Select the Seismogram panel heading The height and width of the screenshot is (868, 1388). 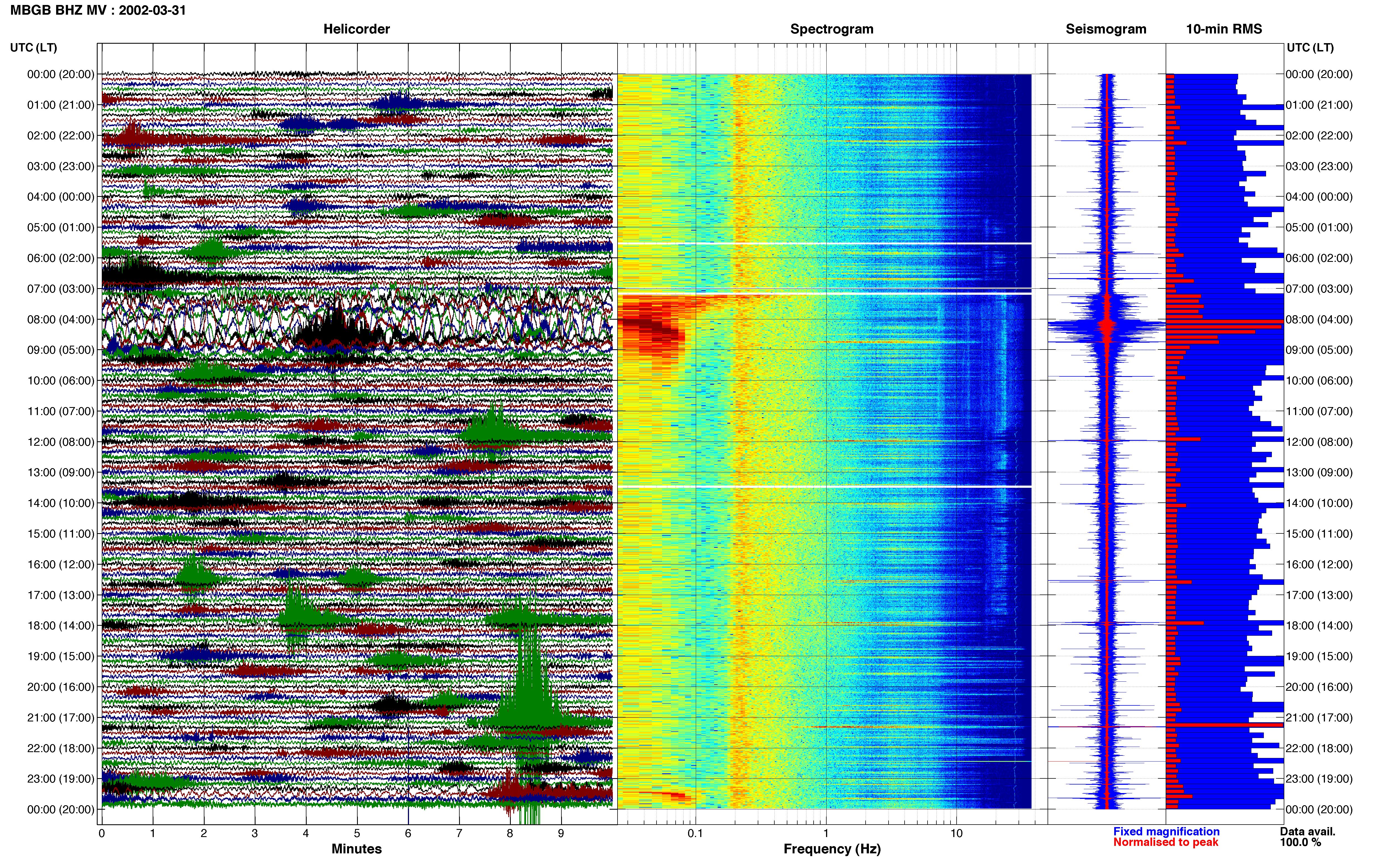coord(1106,29)
